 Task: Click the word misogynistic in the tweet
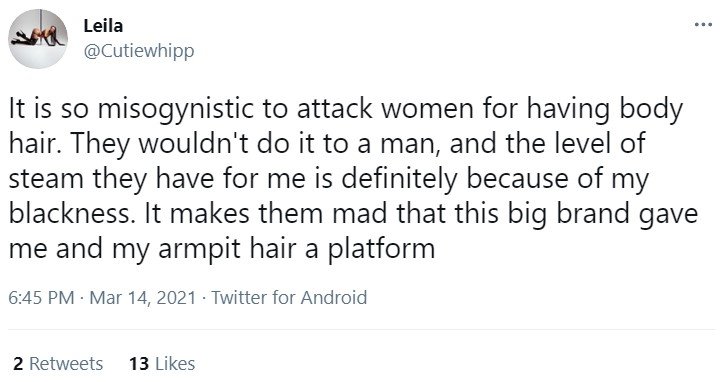coord(175,109)
